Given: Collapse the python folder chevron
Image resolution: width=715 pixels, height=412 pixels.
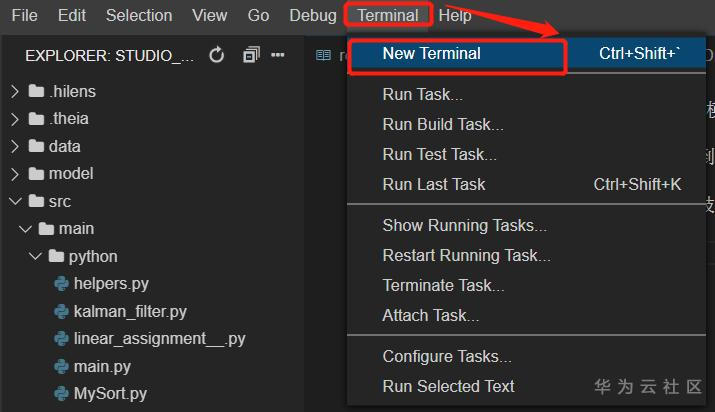Looking at the screenshot, I should tap(35, 256).
